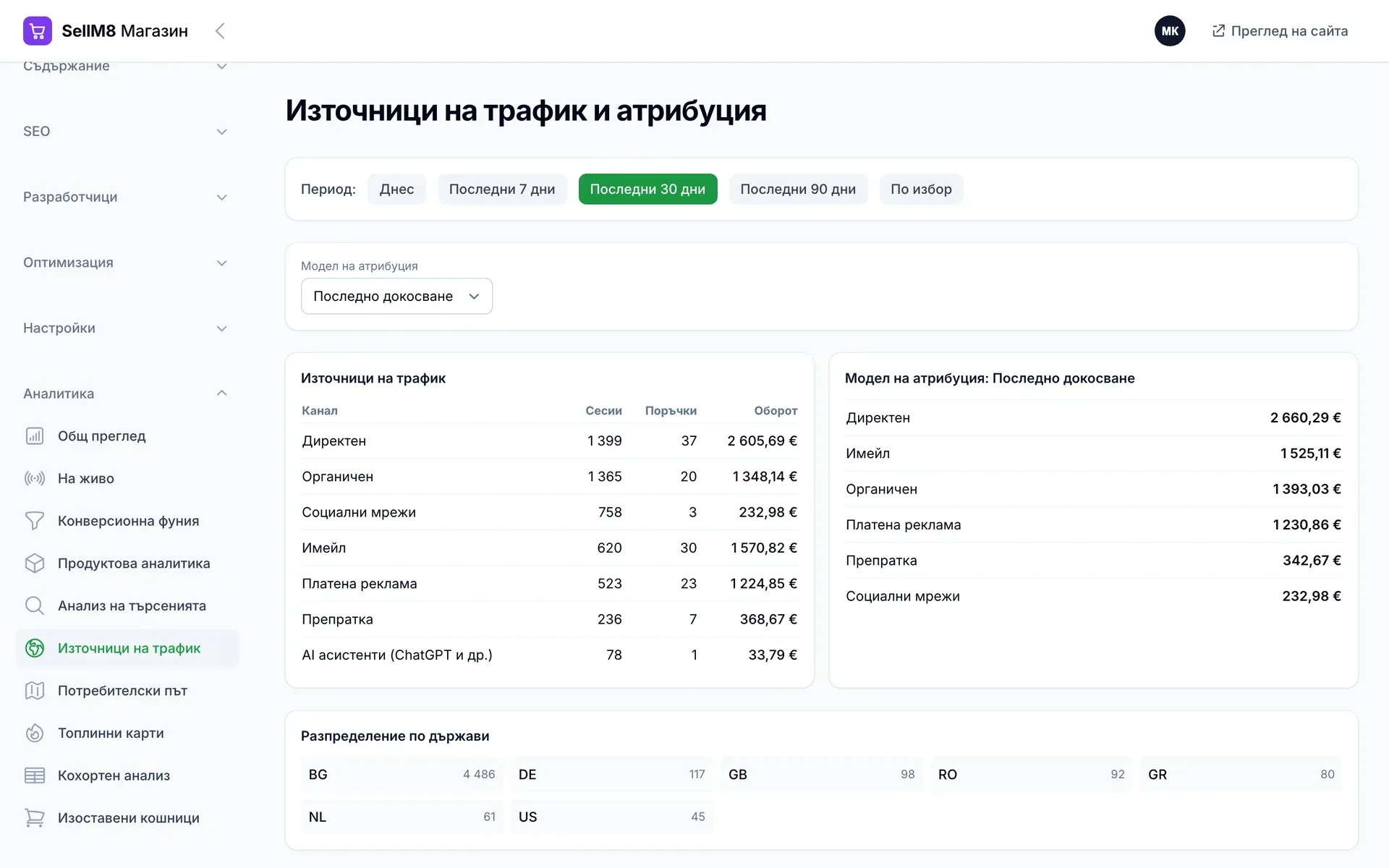Collapse sidebar with the left arrow icon

221,31
